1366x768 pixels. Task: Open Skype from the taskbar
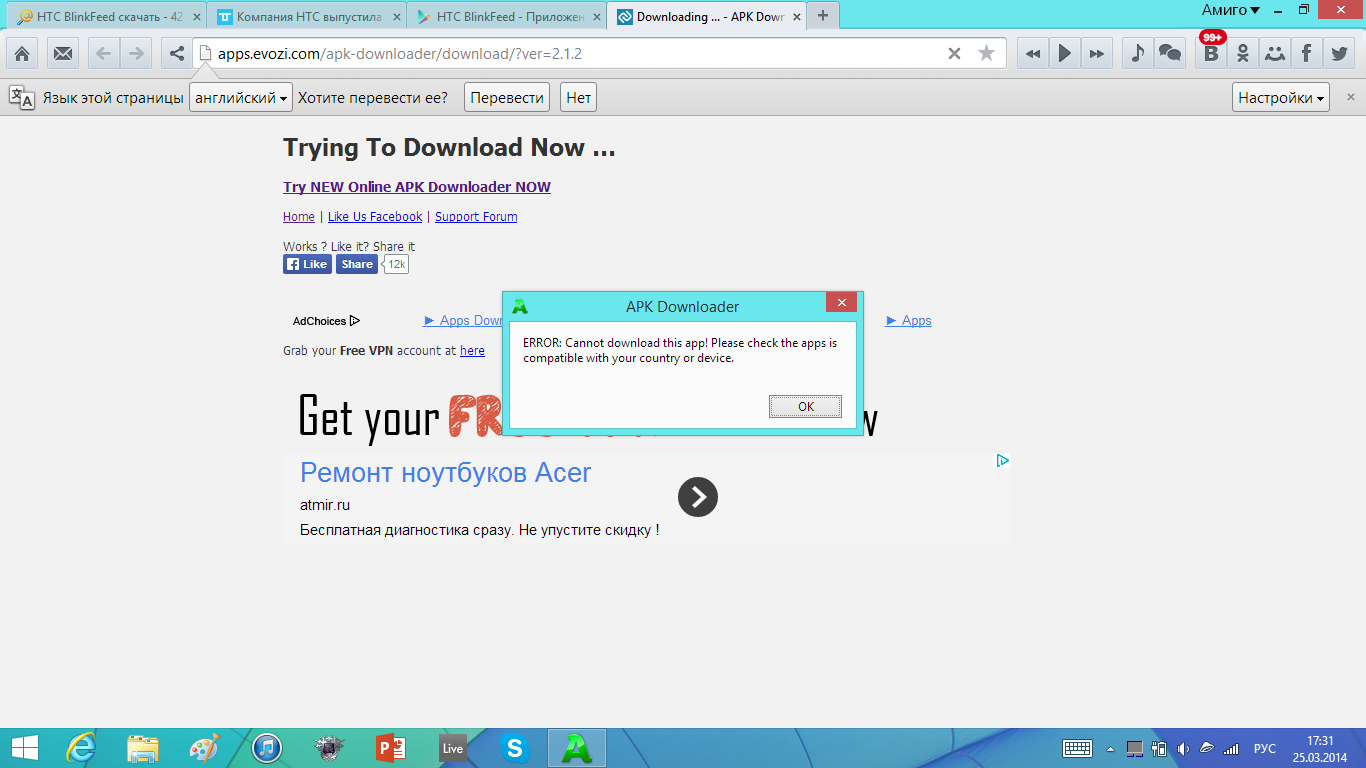coord(515,748)
